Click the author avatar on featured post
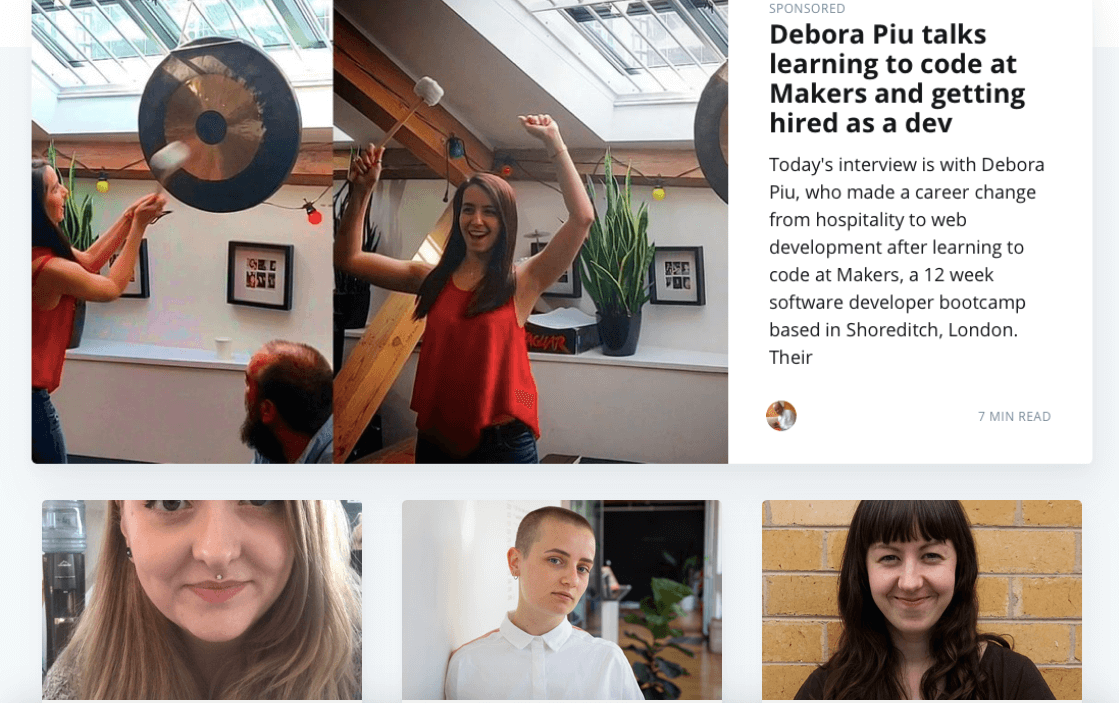This screenshot has width=1119, height=703. [781, 416]
